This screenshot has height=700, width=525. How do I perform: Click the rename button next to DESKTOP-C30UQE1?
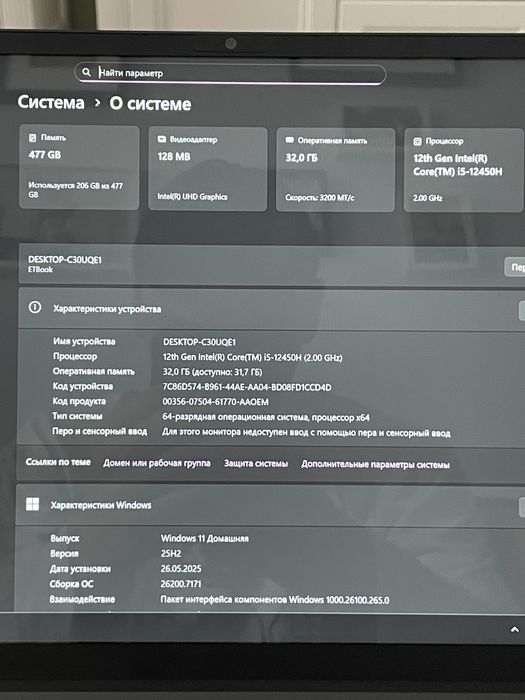click(515, 267)
